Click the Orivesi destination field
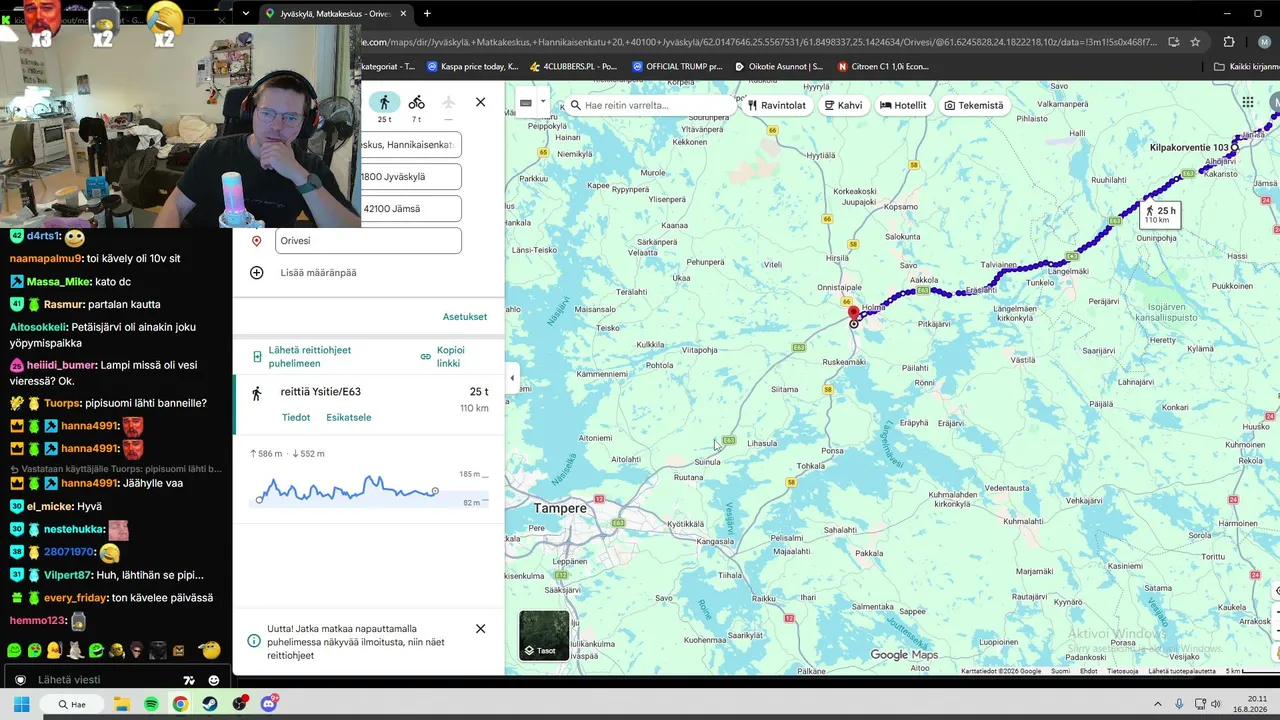 tap(368, 241)
